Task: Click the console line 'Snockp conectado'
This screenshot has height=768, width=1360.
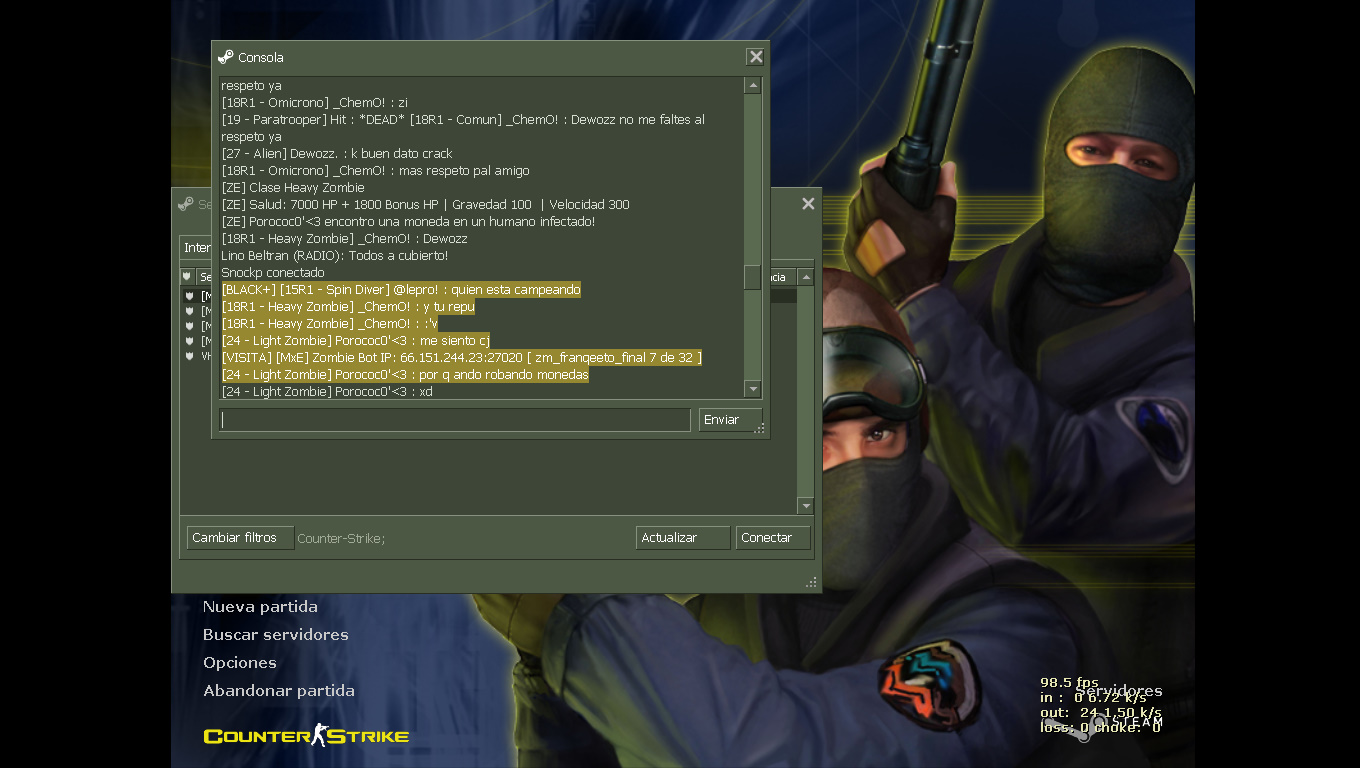Action: pyautogui.click(x=273, y=273)
